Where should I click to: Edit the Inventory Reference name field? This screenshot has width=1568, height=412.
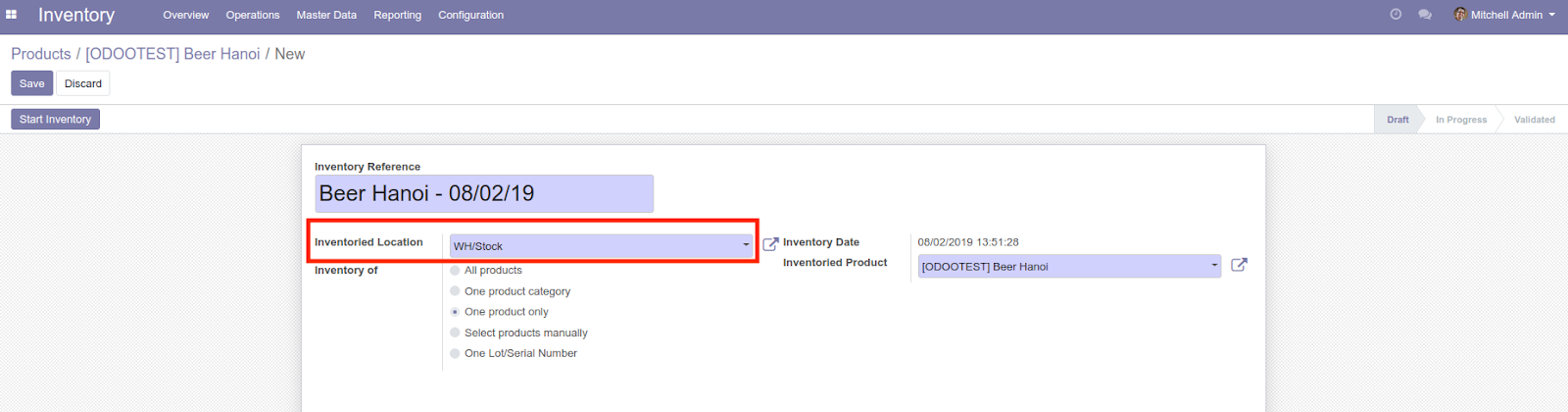[484, 193]
